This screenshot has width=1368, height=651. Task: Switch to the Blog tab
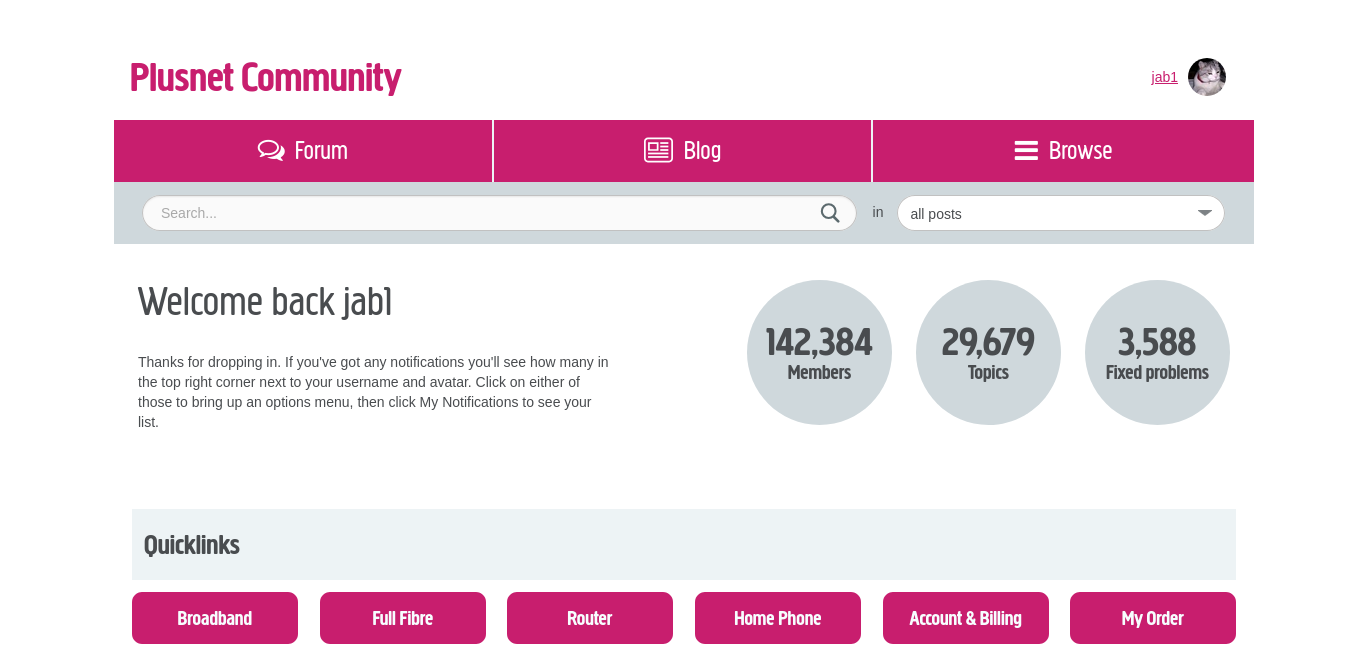click(700, 150)
